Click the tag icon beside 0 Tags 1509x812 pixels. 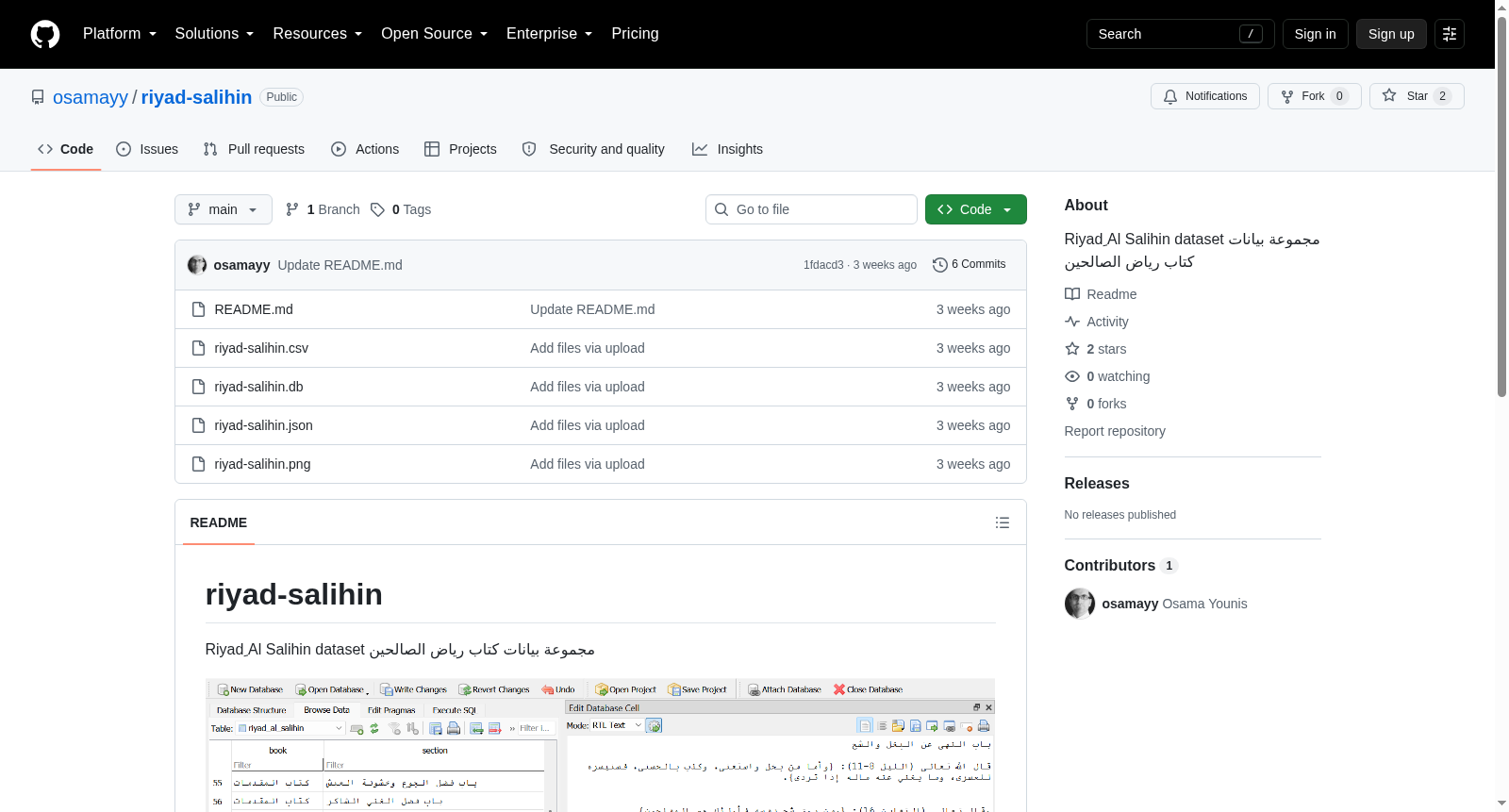377,209
